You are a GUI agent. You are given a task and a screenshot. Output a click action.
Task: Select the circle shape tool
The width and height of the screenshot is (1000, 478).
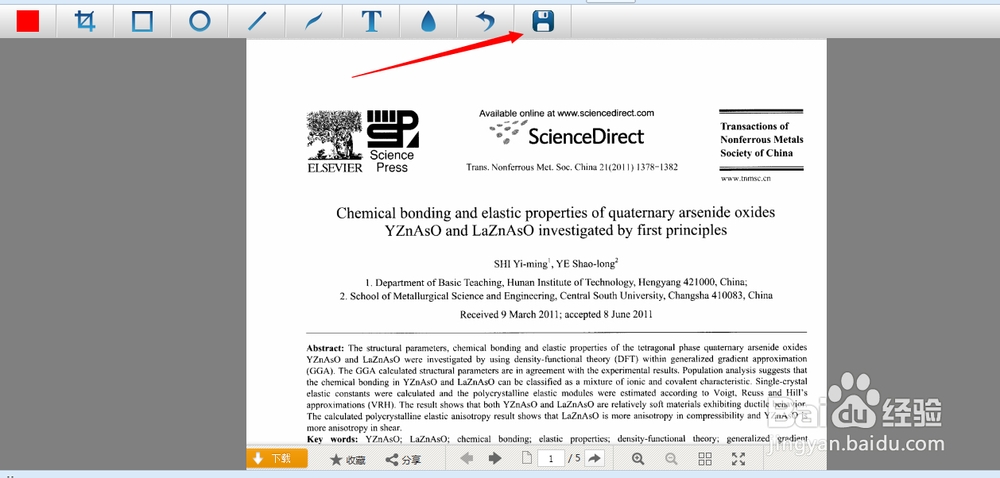pyautogui.click(x=200, y=21)
